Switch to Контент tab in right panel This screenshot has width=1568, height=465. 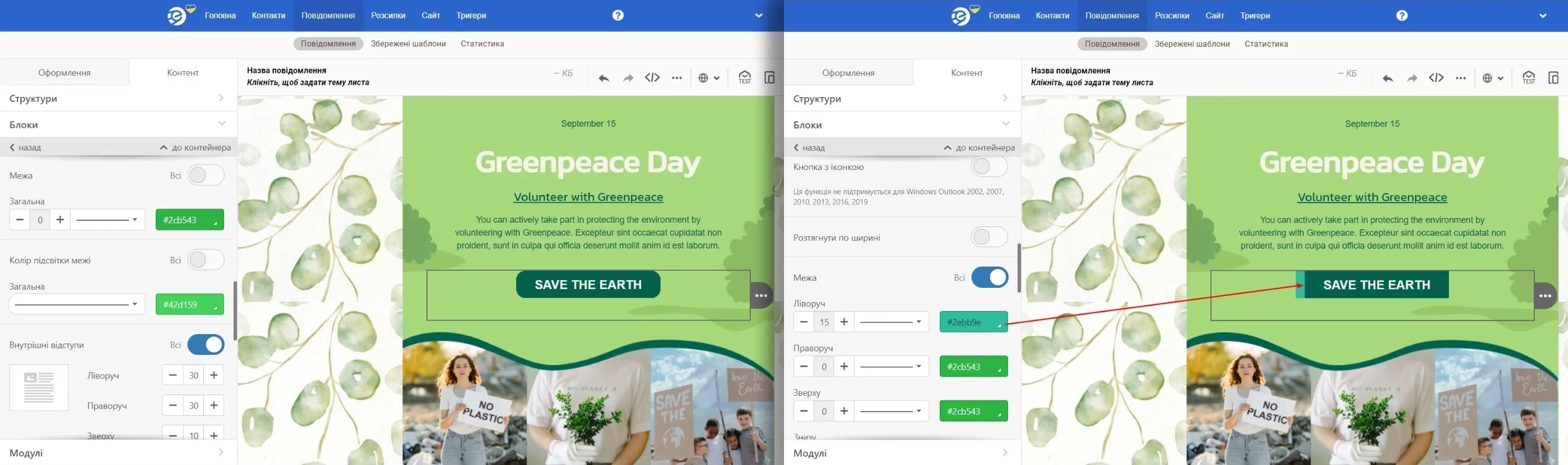click(967, 72)
